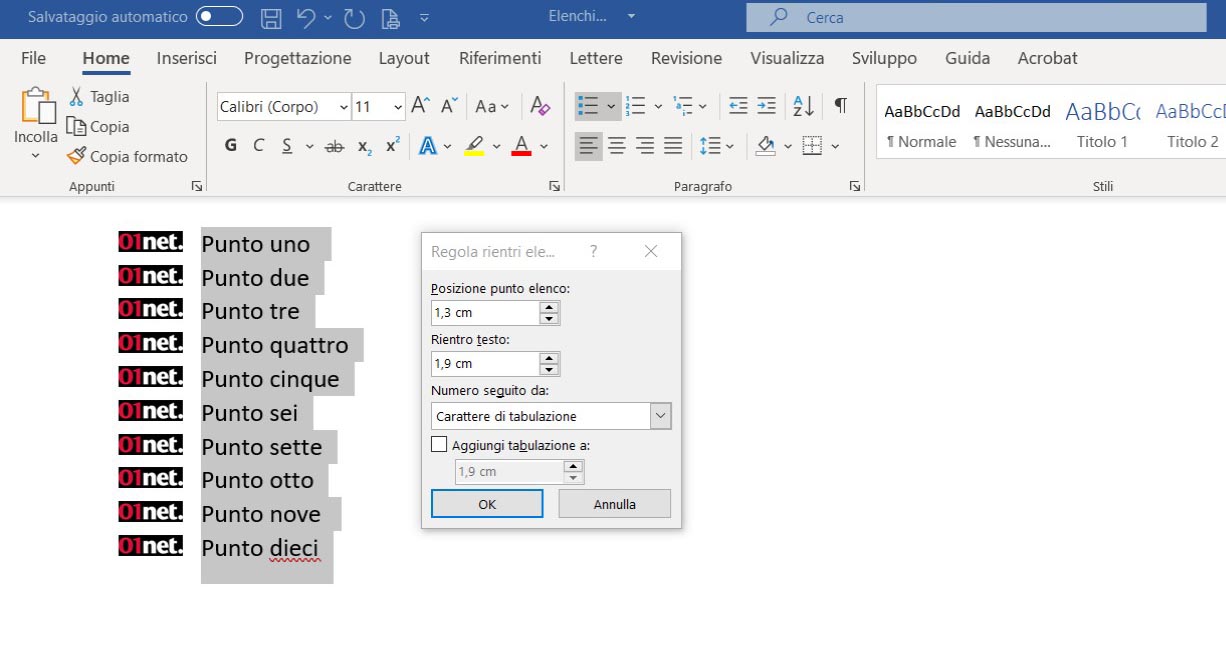Enable the Aggiungi tabulazione a checkbox
The height and width of the screenshot is (650, 1226).
tap(439, 445)
